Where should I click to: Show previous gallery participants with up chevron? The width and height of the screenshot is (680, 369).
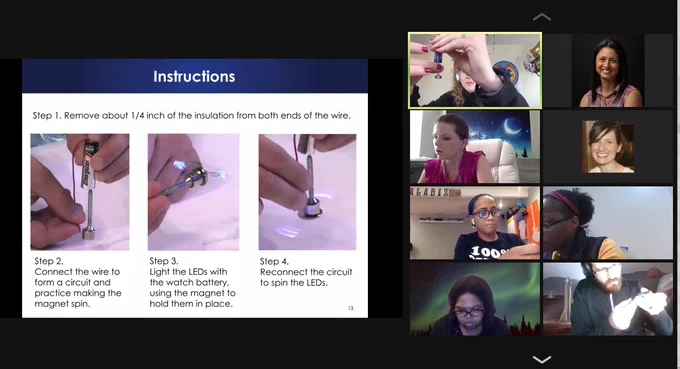tap(542, 17)
